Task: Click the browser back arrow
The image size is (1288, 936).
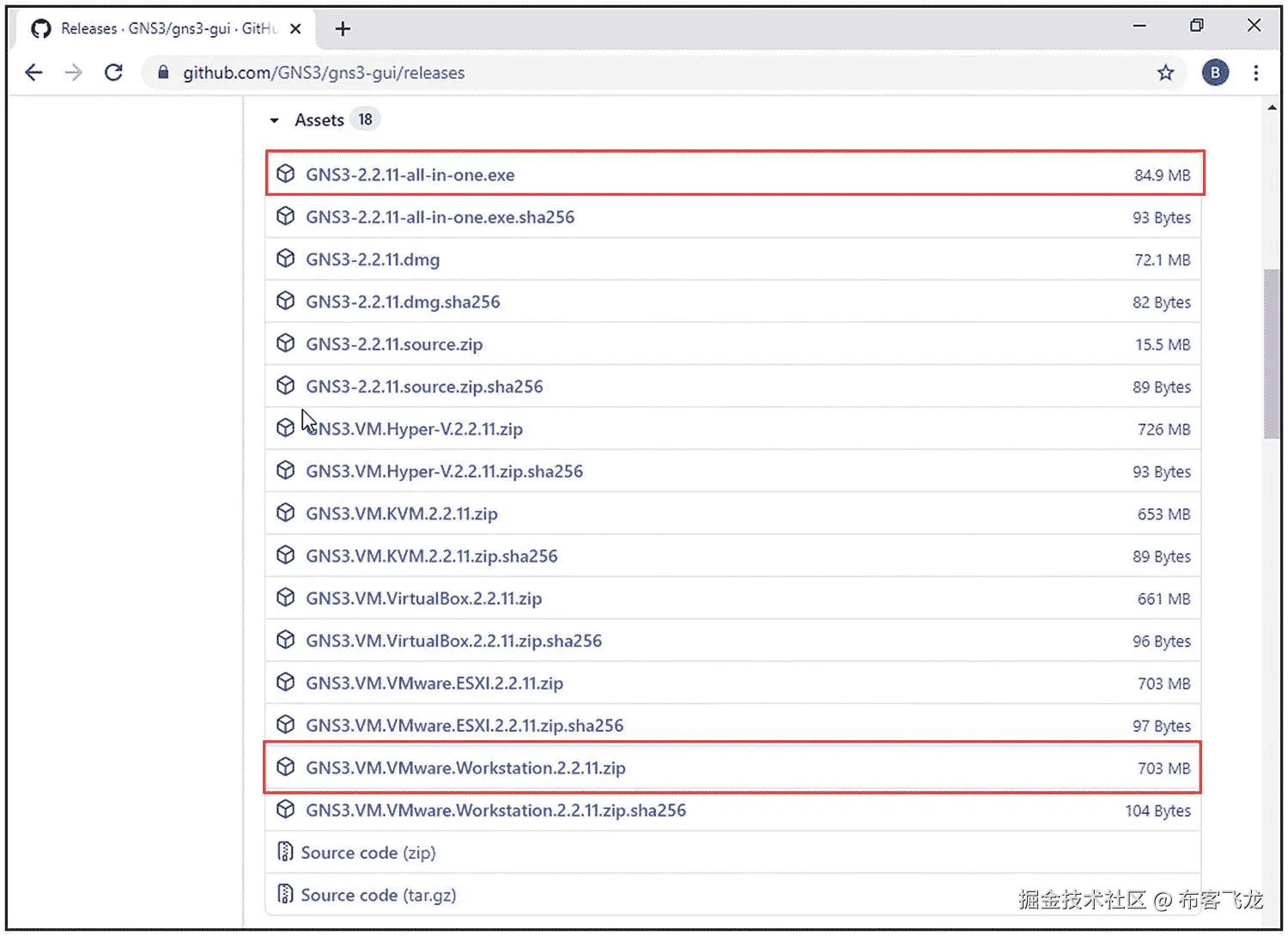Action: 33,73
